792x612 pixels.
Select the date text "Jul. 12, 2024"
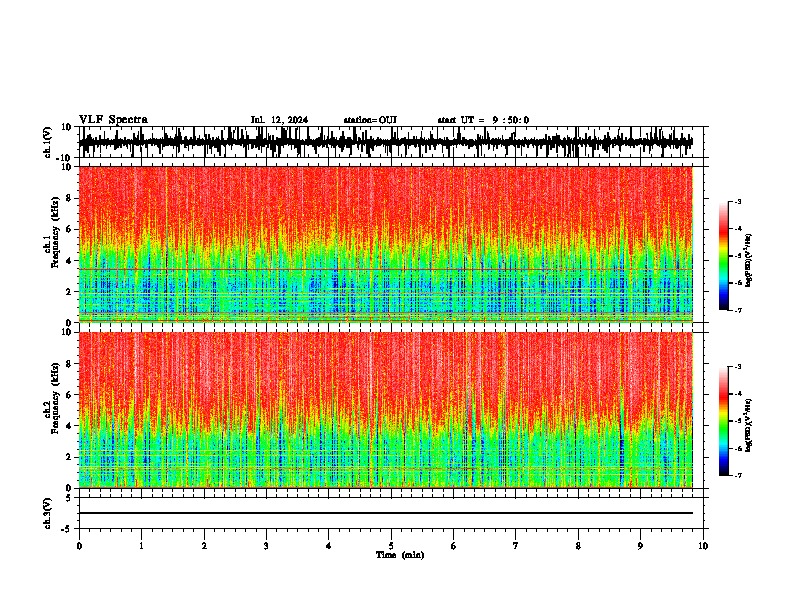279,120
